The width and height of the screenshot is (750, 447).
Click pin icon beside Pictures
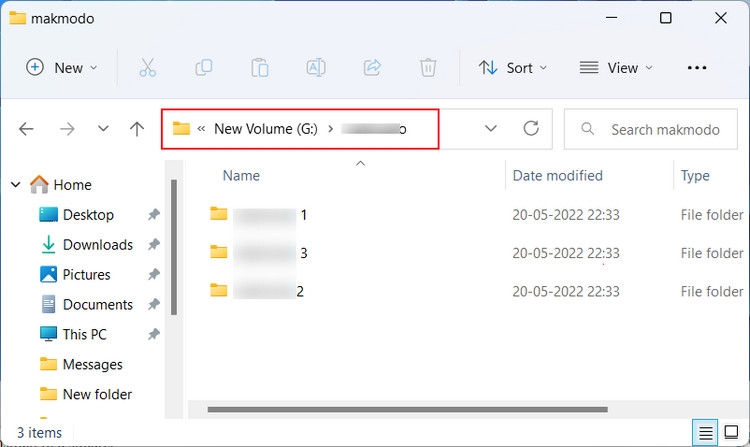(x=154, y=274)
